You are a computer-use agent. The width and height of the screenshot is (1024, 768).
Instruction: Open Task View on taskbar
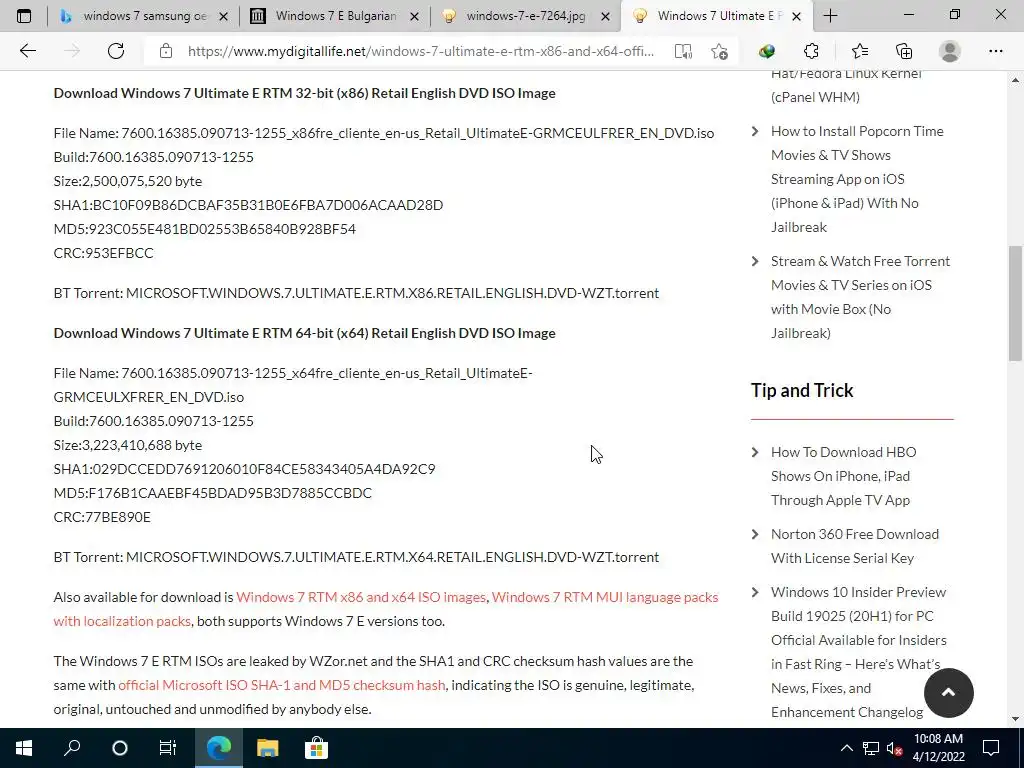[168, 748]
